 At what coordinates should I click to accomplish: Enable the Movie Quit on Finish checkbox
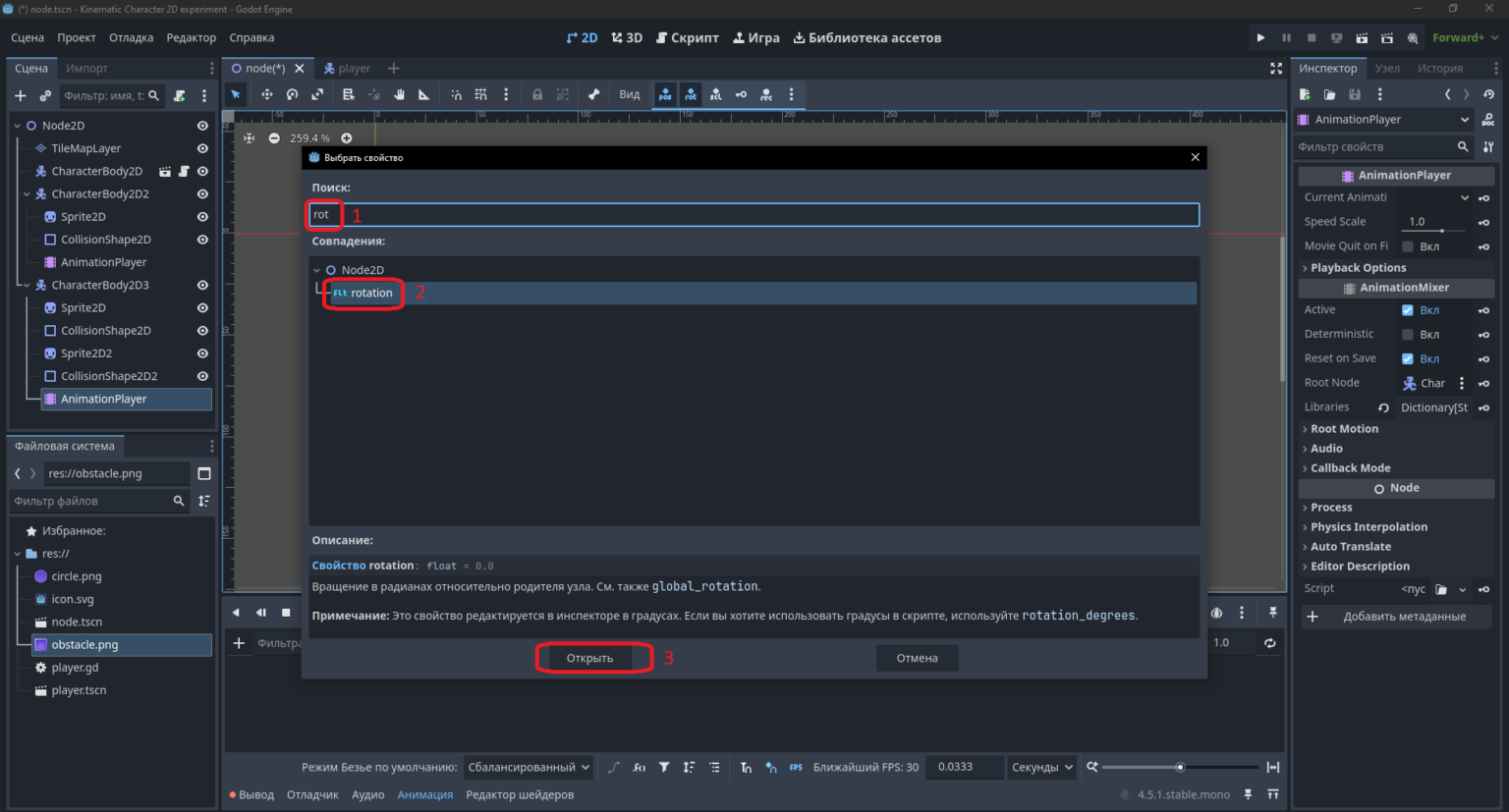1407,246
